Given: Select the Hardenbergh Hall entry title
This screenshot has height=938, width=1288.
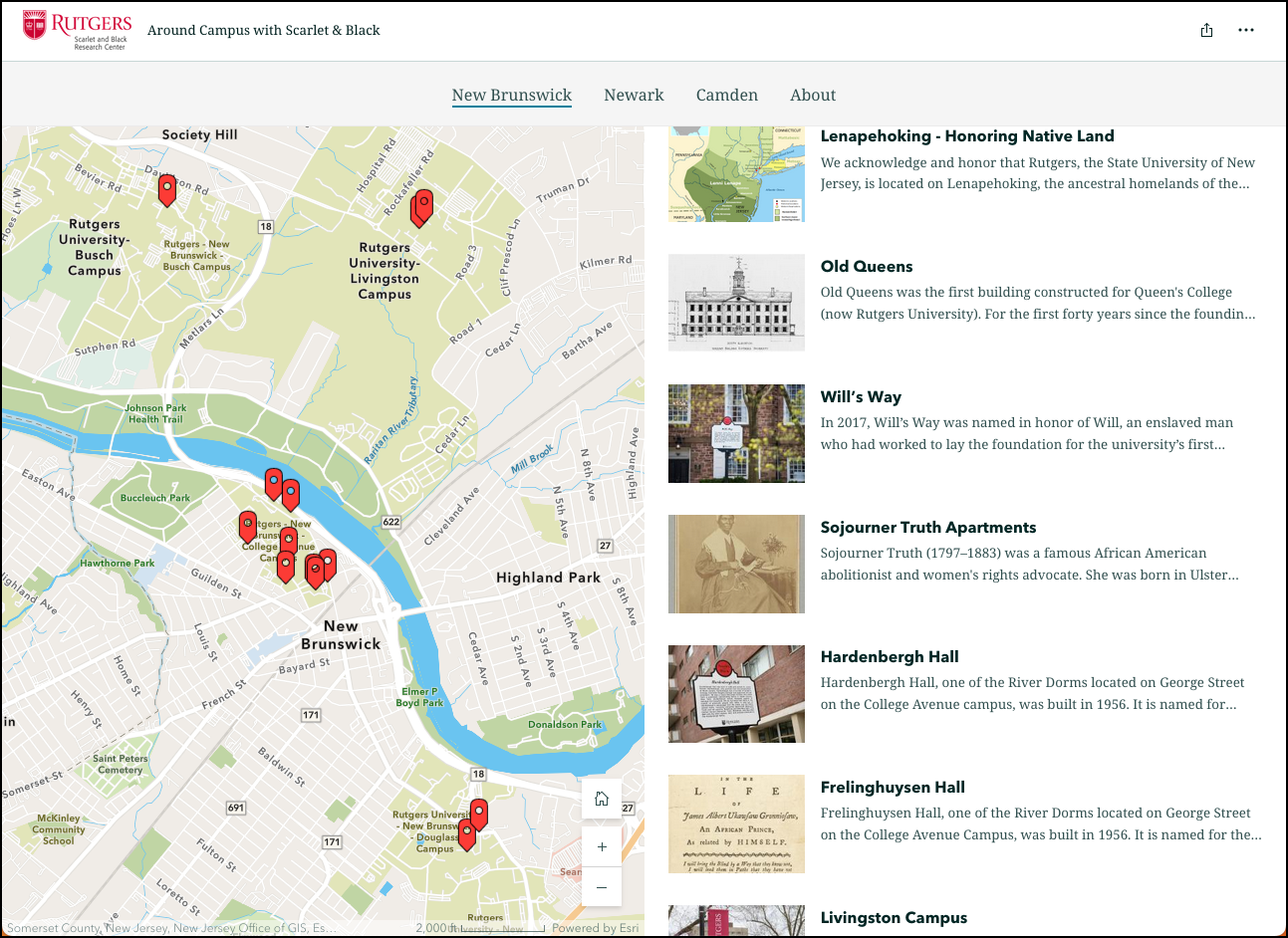Looking at the screenshot, I should click(x=890, y=657).
